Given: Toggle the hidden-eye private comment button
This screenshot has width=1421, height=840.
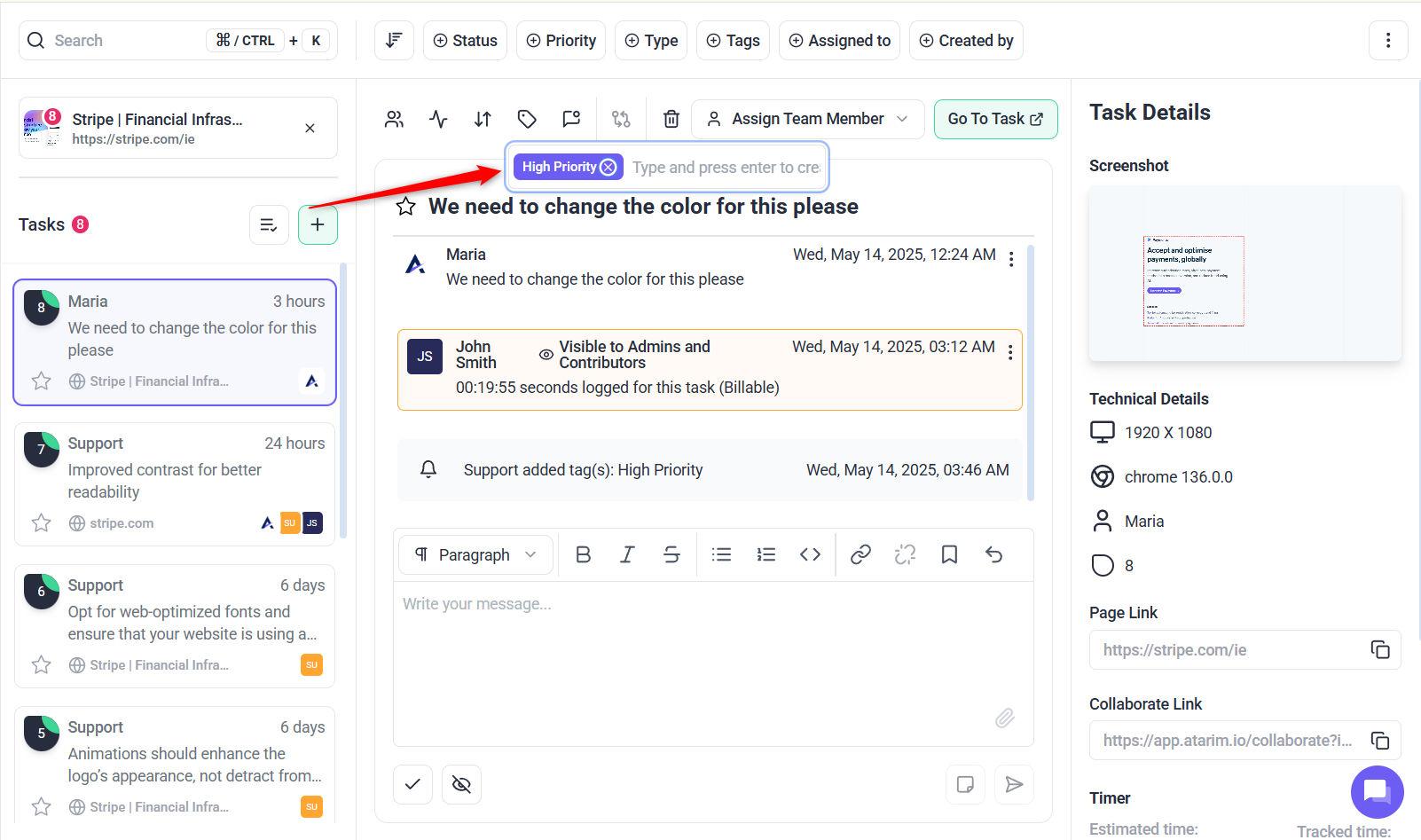Looking at the screenshot, I should click(461, 784).
